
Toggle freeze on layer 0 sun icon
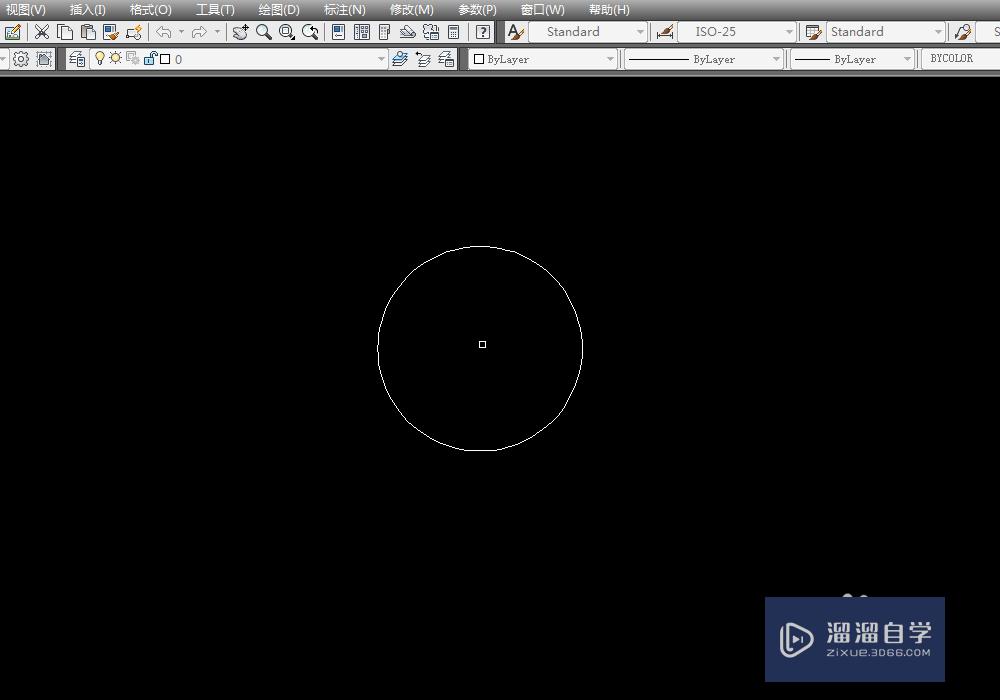(115, 58)
